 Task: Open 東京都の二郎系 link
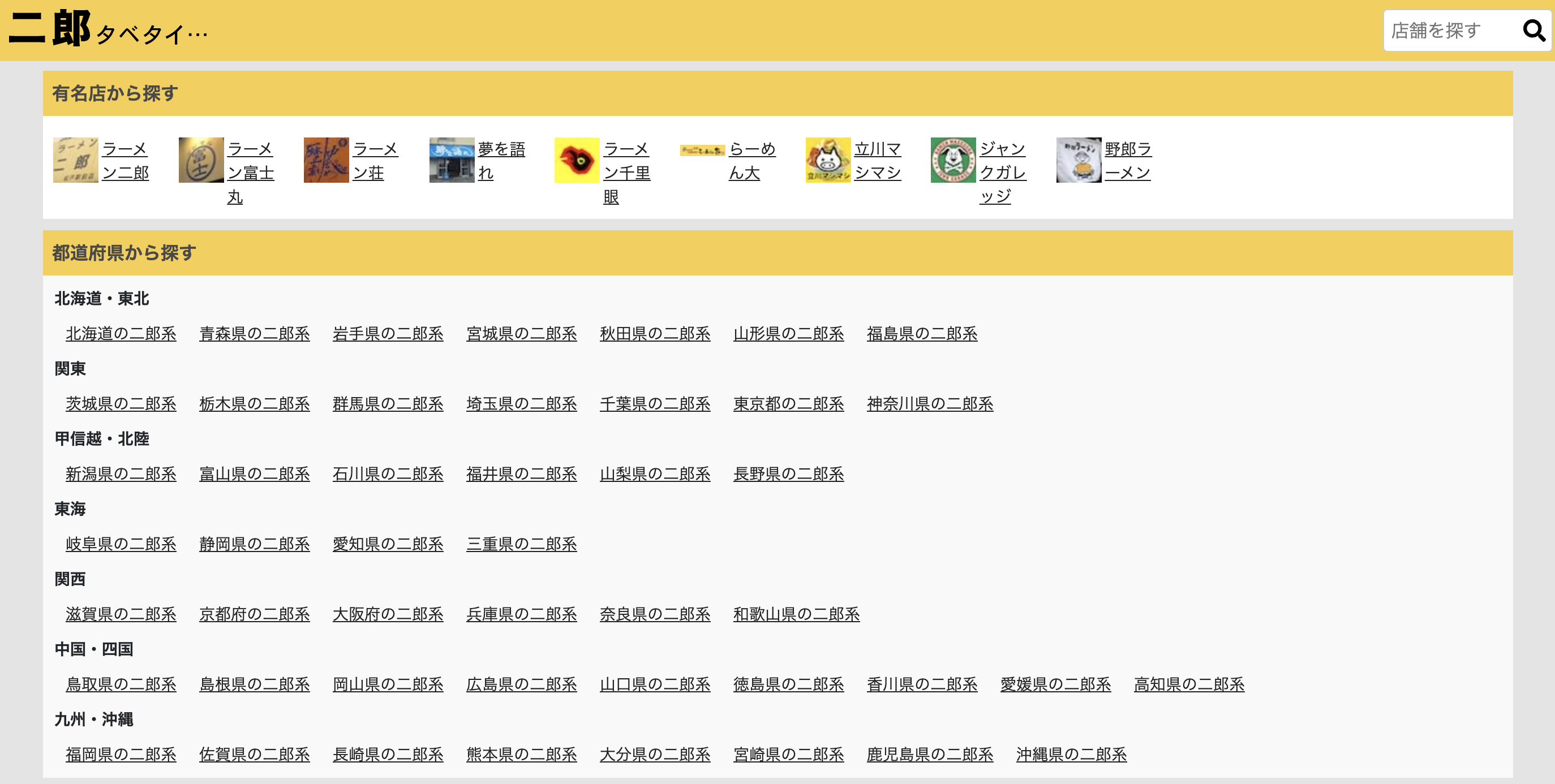click(x=788, y=404)
